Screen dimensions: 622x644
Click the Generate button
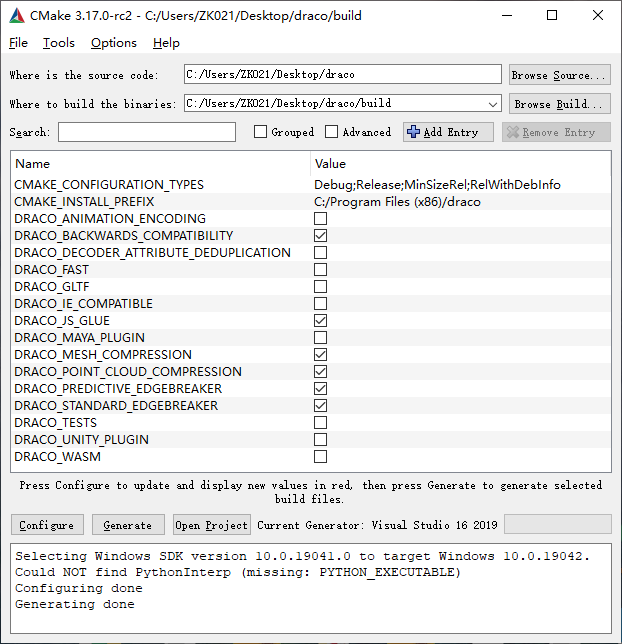click(128, 524)
